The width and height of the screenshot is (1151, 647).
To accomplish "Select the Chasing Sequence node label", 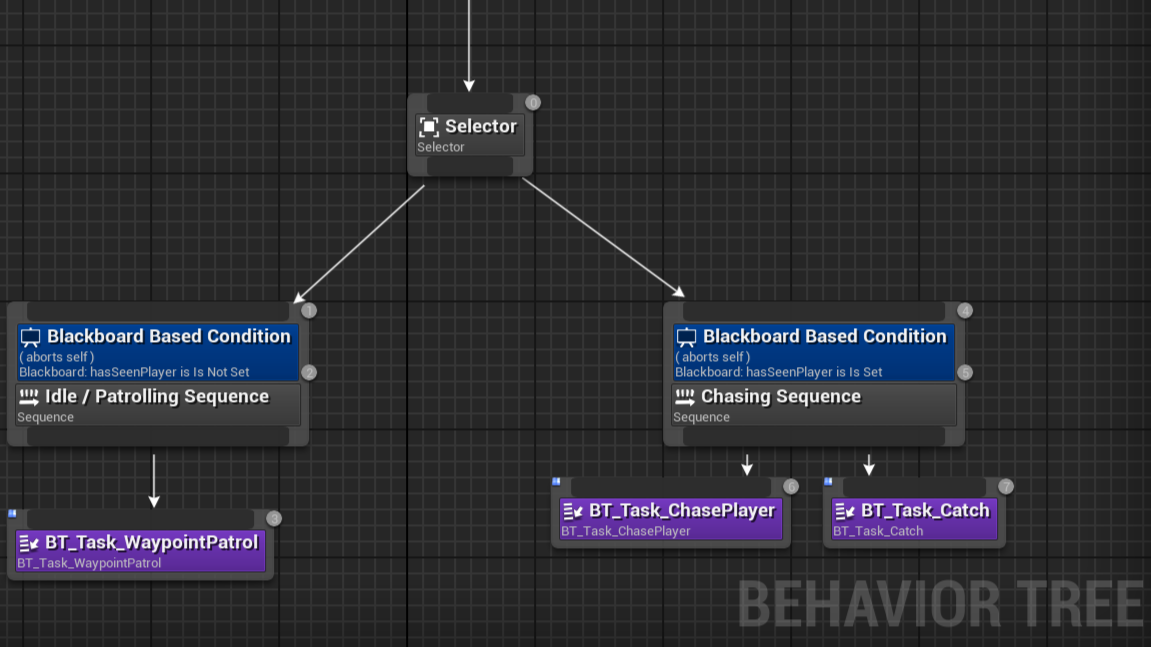I will [780, 397].
